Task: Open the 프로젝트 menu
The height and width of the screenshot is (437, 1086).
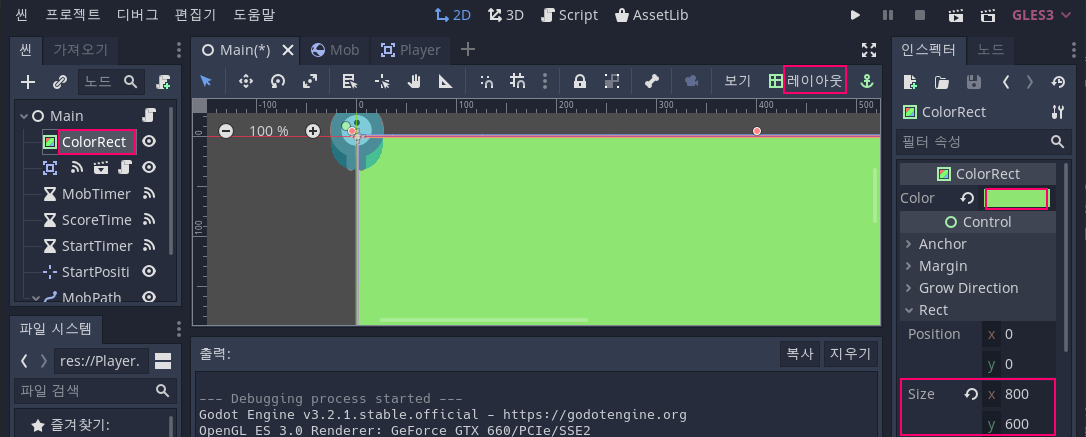Action: pyautogui.click(x=73, y=15)
